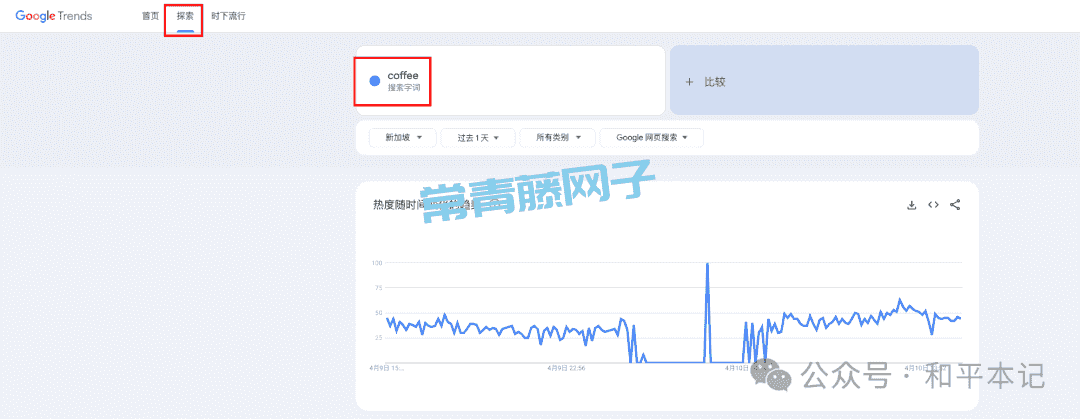This screenshot has width=1080, height=419.
Task: Click the plus icon in compare box
Action: pos(689,82)
